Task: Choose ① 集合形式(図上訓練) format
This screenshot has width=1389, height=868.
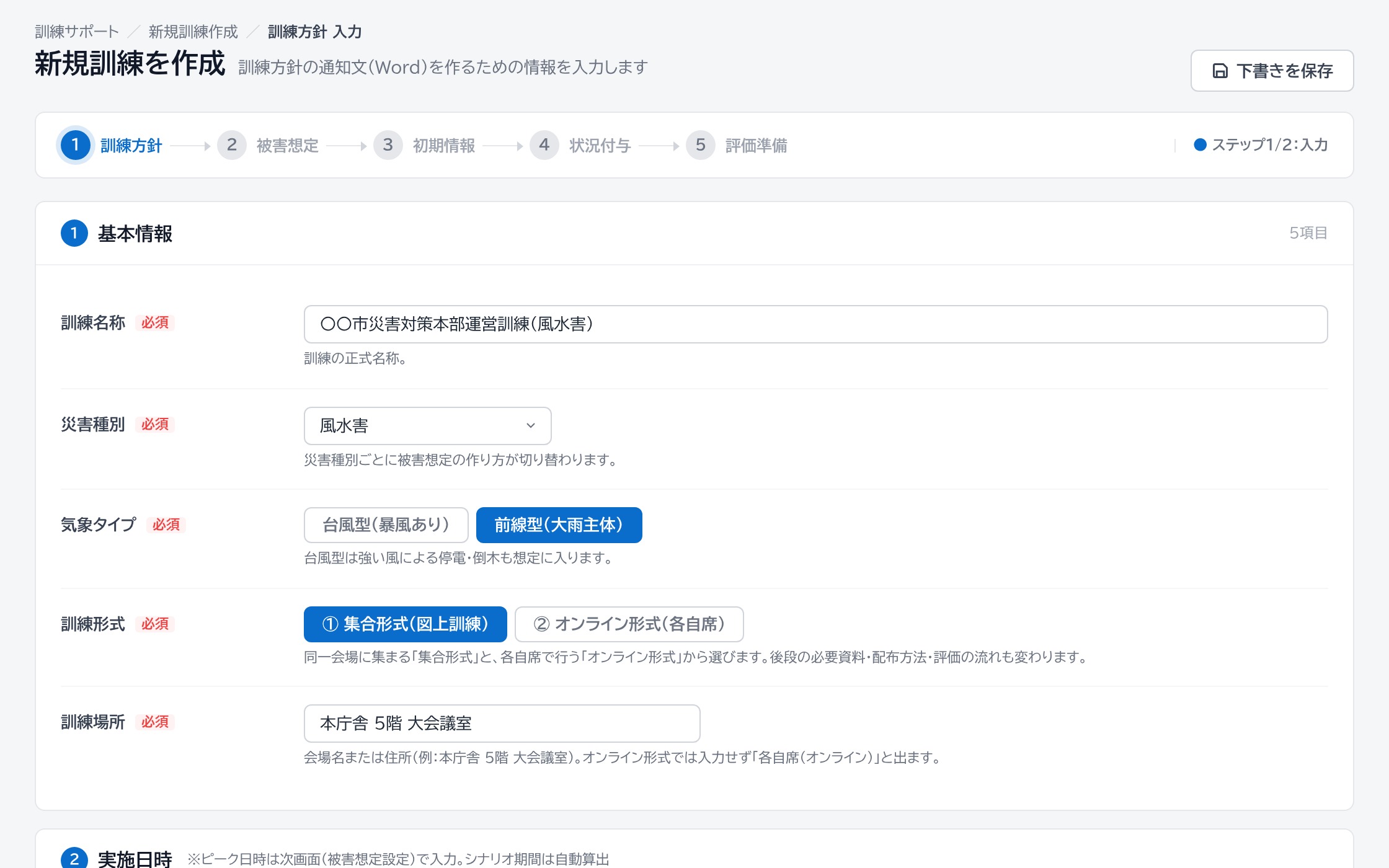Action: point(405,624)
